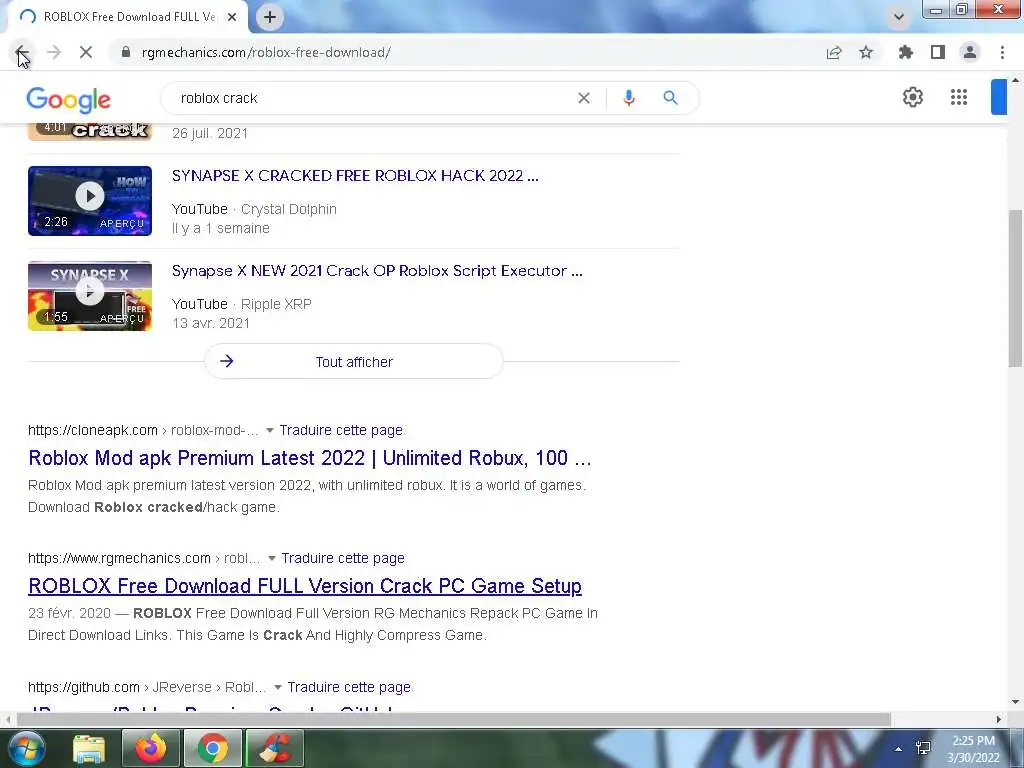1024x768 pixels.
Task: Click the https://cloneapk.com breadcrumb text
Action: point(93,430)
